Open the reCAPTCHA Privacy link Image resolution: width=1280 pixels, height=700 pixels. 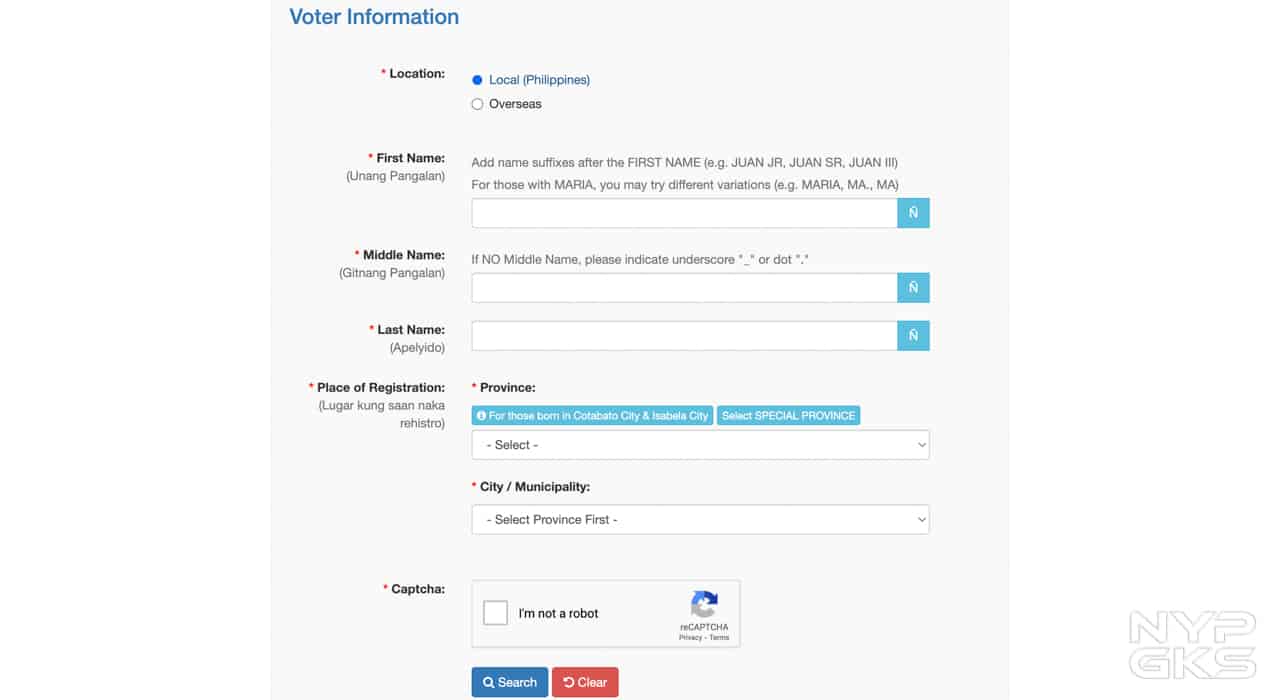(690, 638)
